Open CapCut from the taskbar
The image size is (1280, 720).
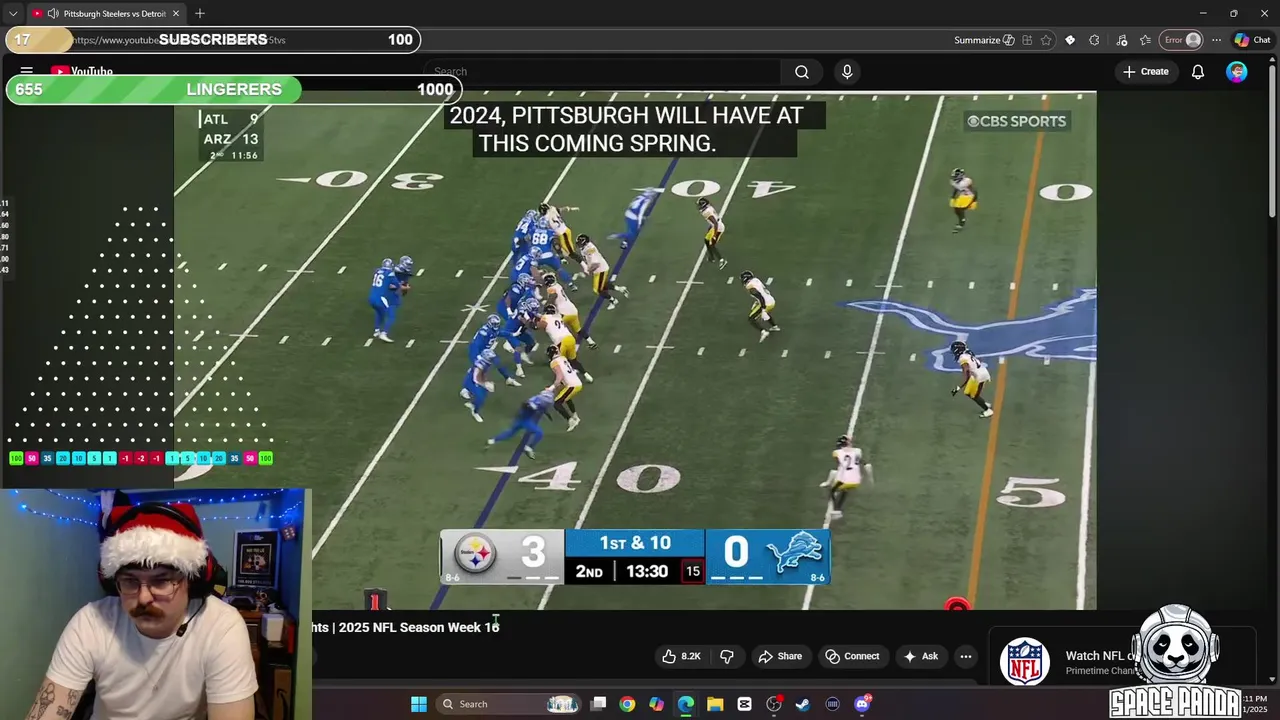pyautogui.click(x=744, y=704)
